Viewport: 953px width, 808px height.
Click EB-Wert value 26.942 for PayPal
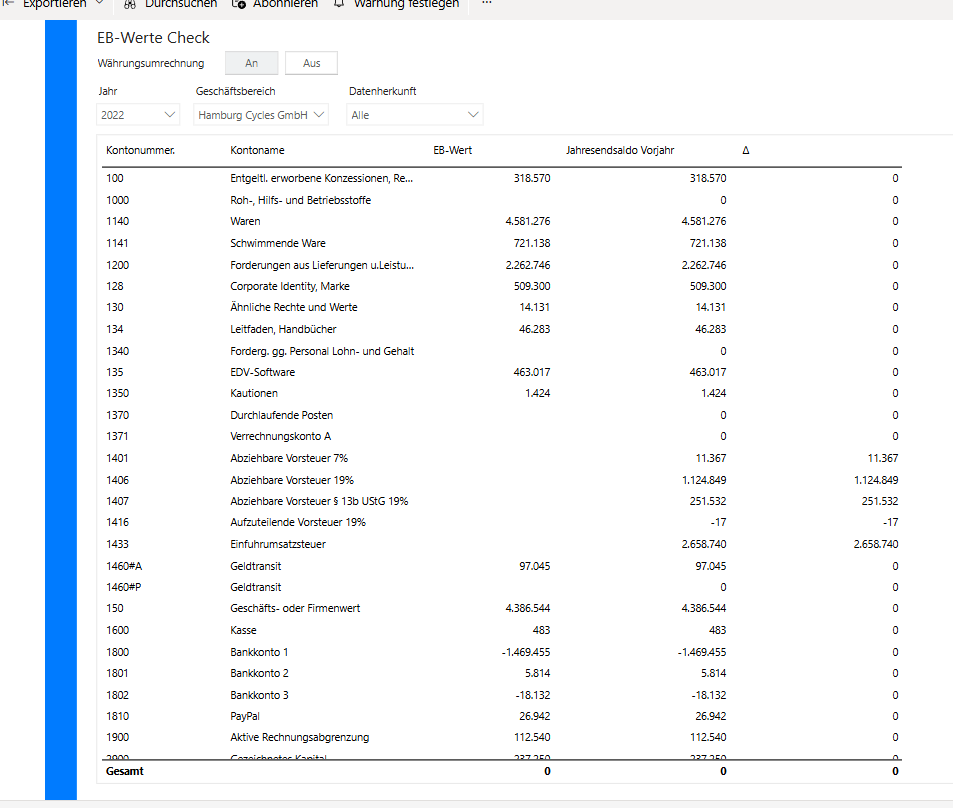coord(534,716)
